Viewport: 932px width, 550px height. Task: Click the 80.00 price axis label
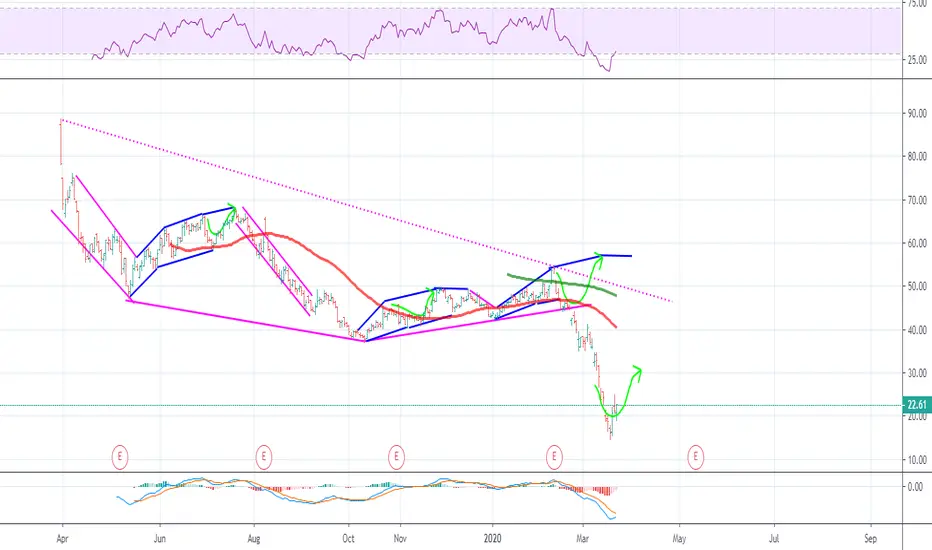click(x=917, y=156)
